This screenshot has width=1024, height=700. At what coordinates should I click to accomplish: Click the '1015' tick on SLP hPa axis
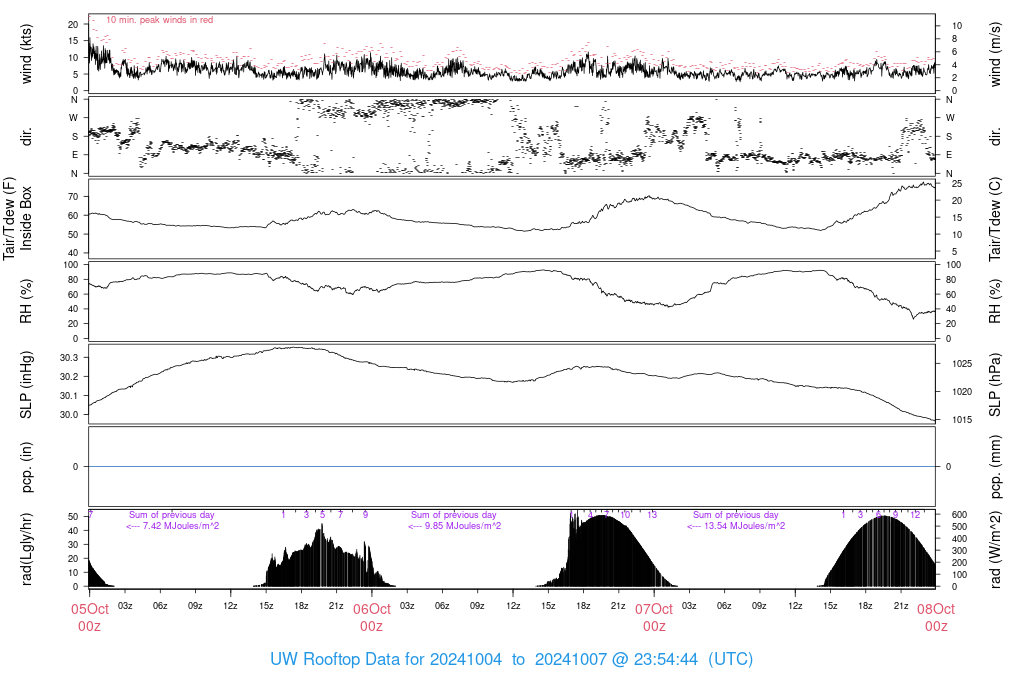(961, 420)
